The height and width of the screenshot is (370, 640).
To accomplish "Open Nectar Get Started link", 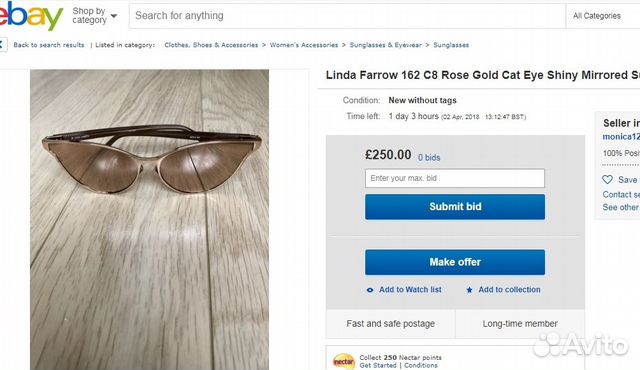I will coord(378,365).
